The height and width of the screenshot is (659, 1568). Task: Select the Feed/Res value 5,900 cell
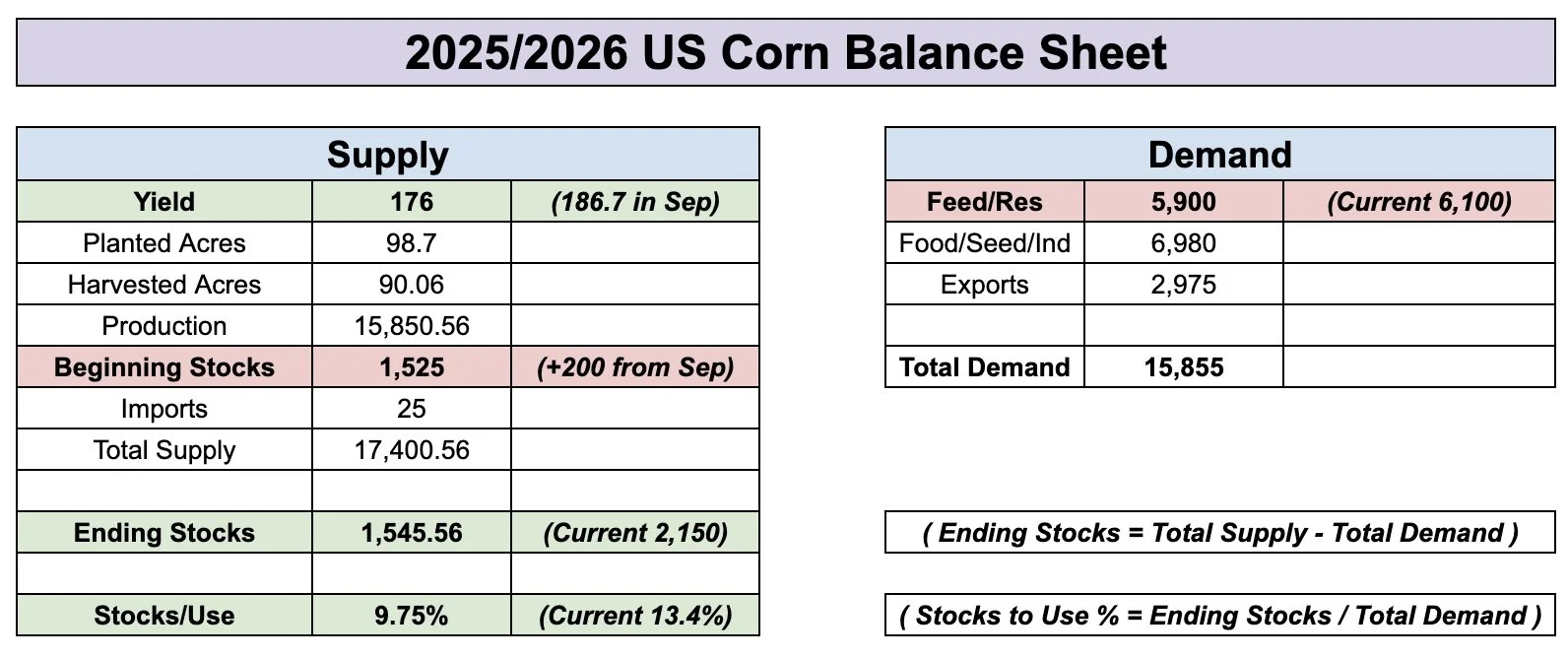1184,202
